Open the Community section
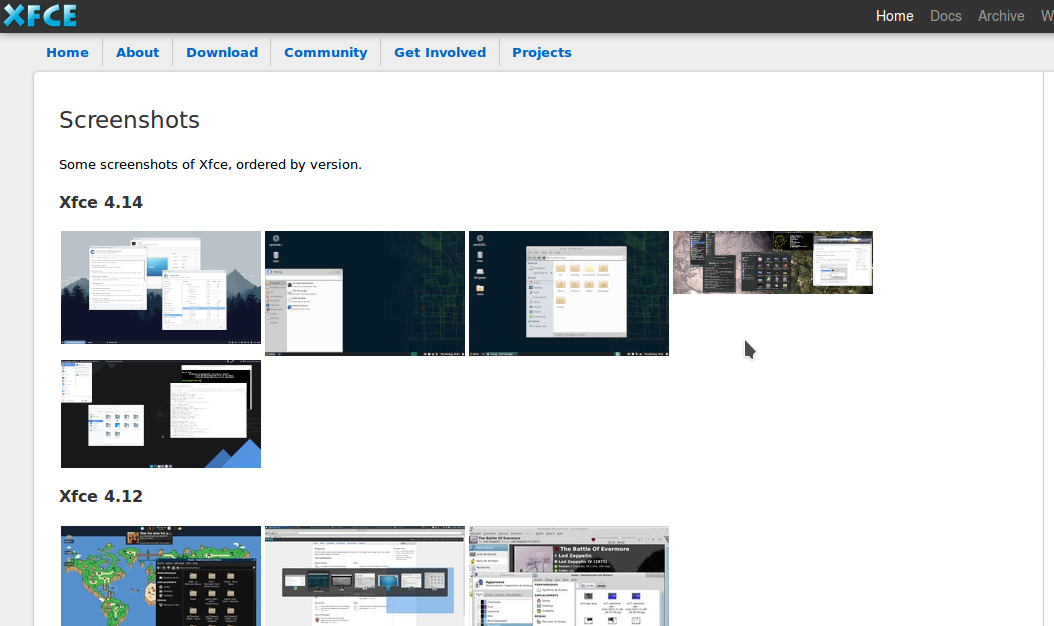 tap(325, 52)
